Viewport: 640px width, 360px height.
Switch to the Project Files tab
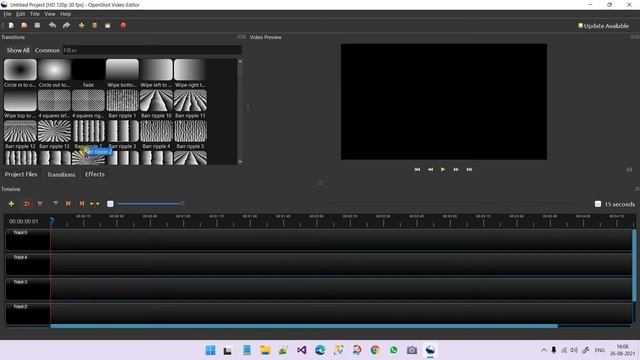pyautogui.click(x=21, y=174)
